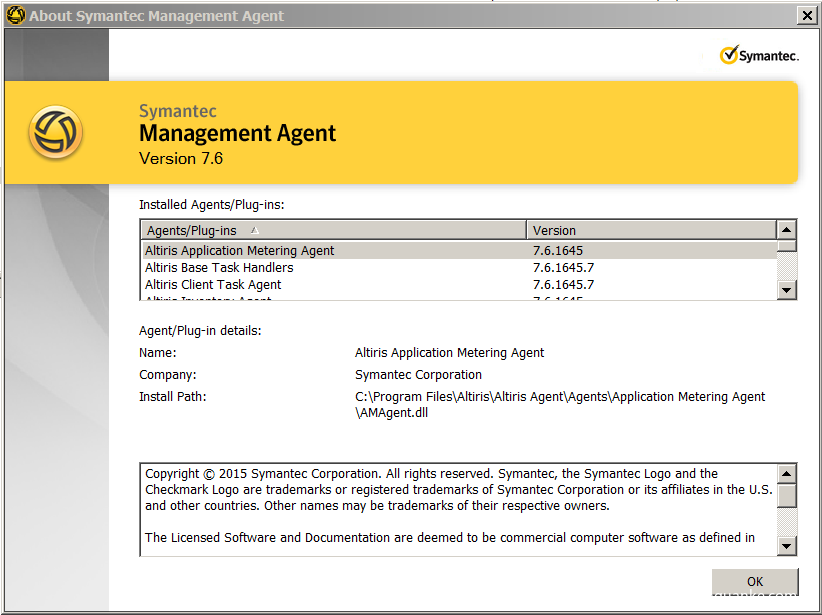
Task: Select the partially visible Altiris Inventory Agent row
Action: tap(459, 297)
